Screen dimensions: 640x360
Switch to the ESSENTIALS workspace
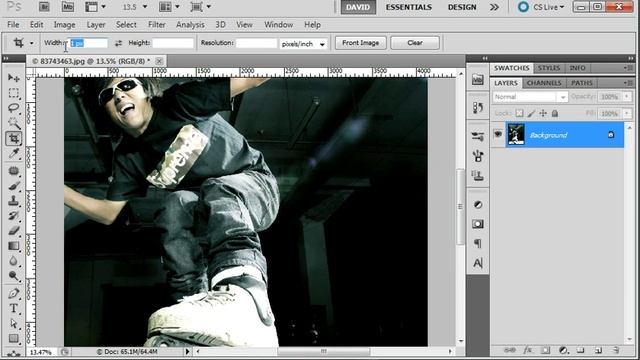point(409,7)
